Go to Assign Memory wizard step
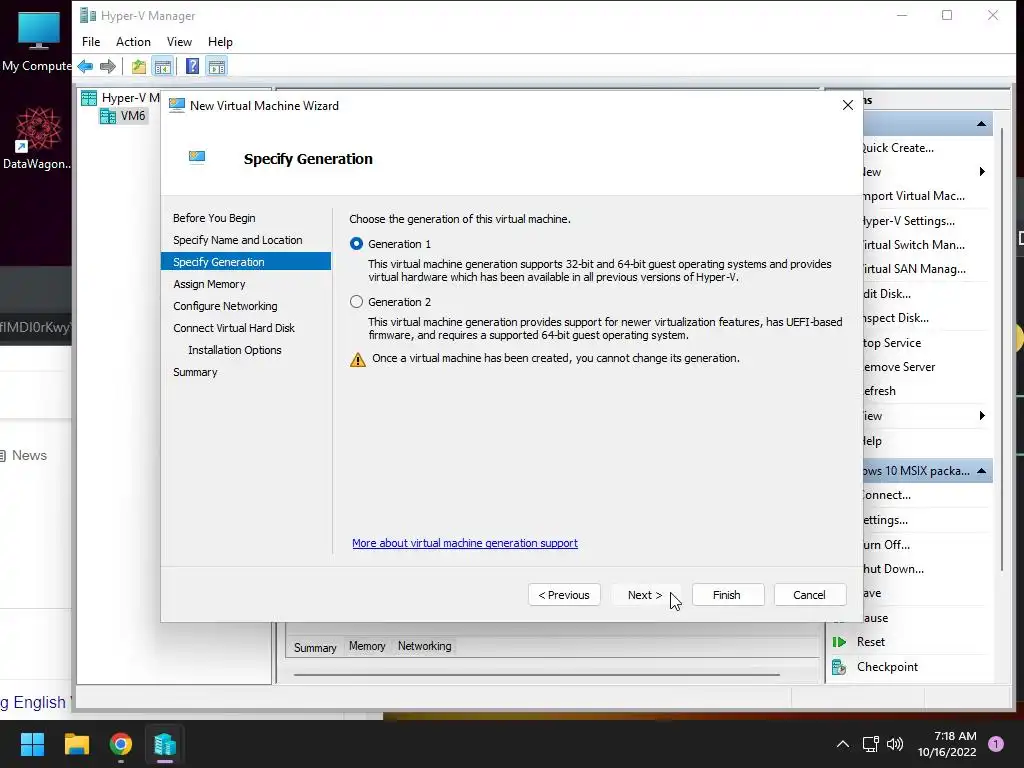Image resolution: width=1024 pixels, height=768 pixels. coord(209,284)
